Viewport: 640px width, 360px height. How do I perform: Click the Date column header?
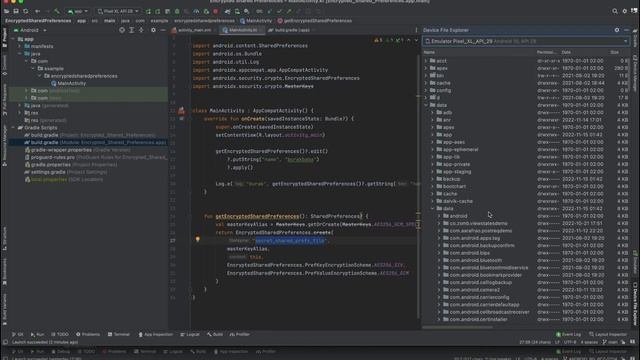[x=566, y=52]
